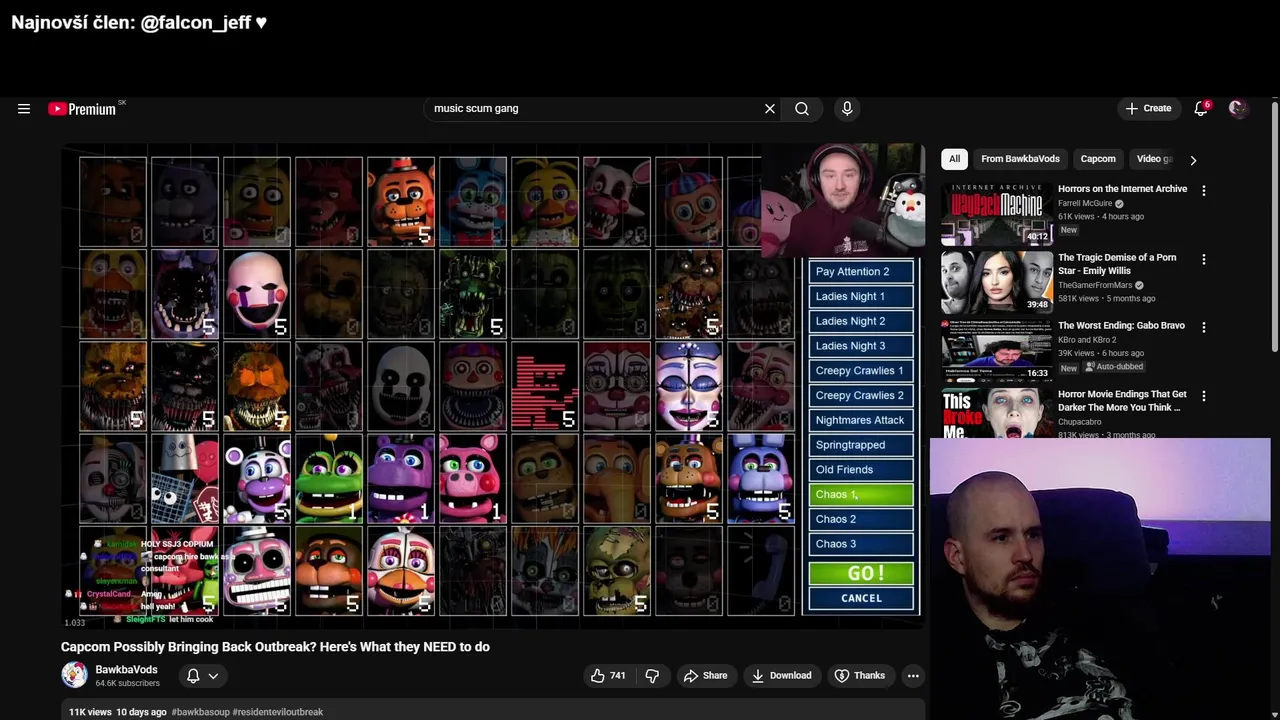Image resolution: width=1280 pixels, height=720 pixels.
Task: Share the video
Action: (x=705, y=676)
